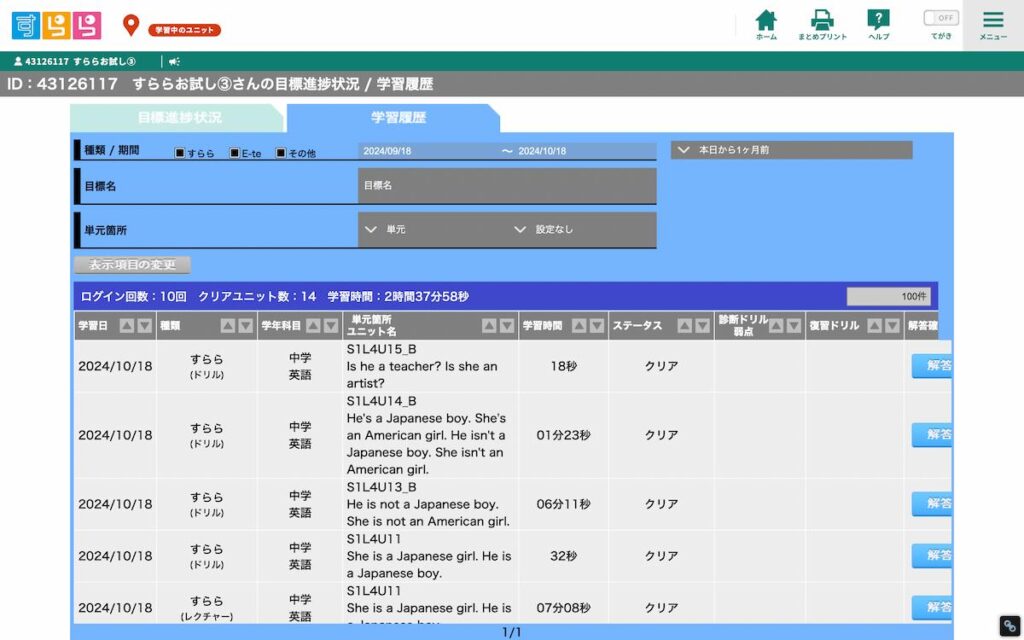Open the 単元 dropdown
The width and height of the screenshot is (1024, 640).
coord(432,230)
